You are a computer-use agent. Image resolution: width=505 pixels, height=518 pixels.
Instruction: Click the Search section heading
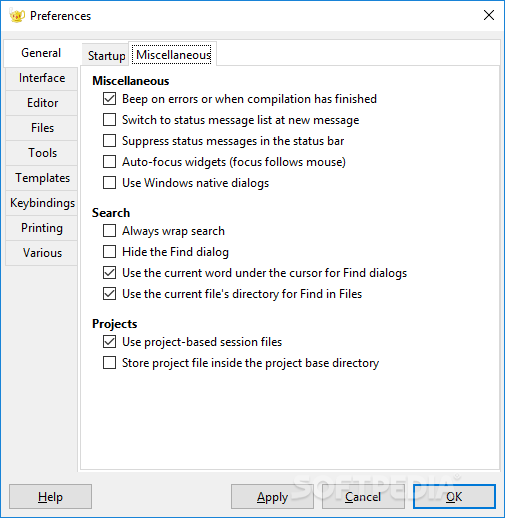click(111, 213)
